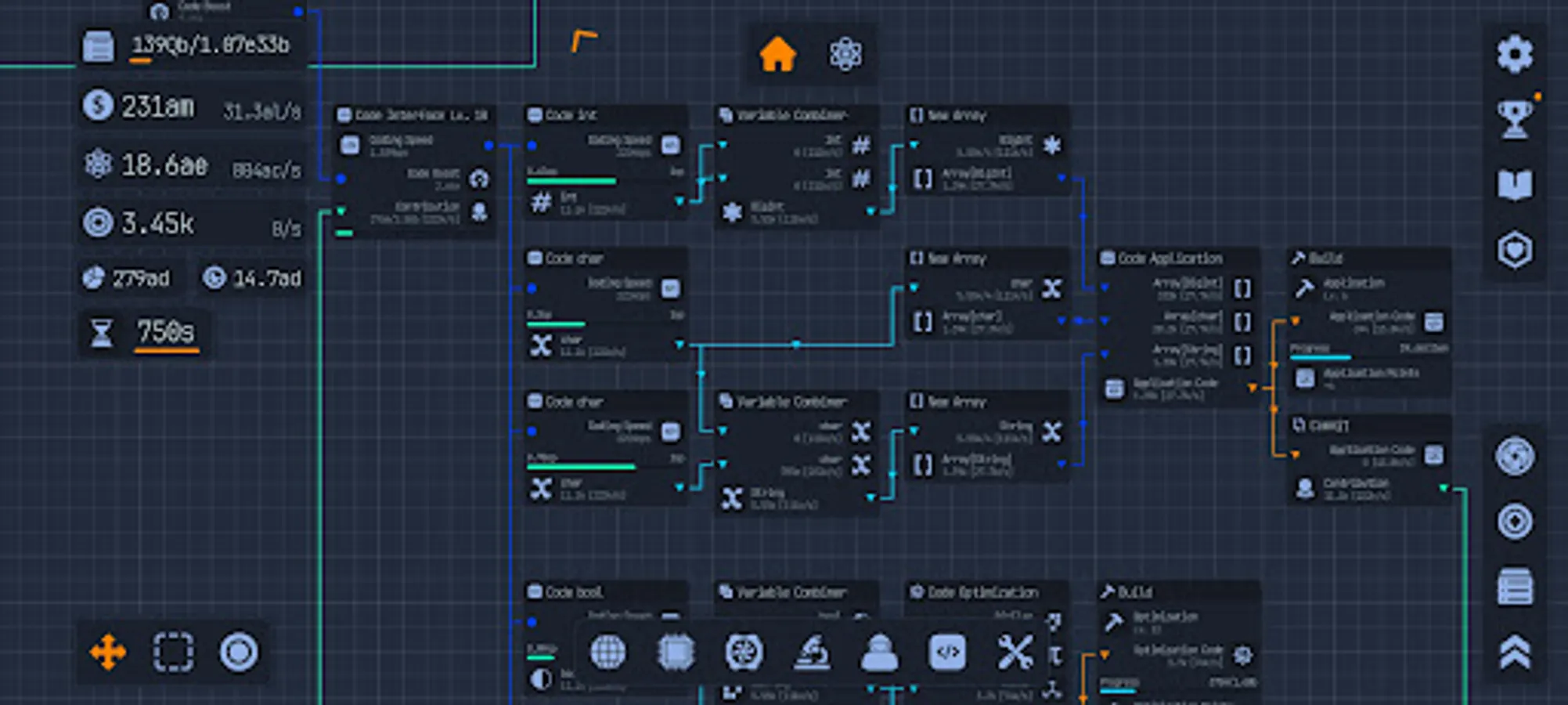1568x705 pixels.
Task: Click the hourglass icon beside 750s
Action: pyautogui.click(x=101, y=333)
